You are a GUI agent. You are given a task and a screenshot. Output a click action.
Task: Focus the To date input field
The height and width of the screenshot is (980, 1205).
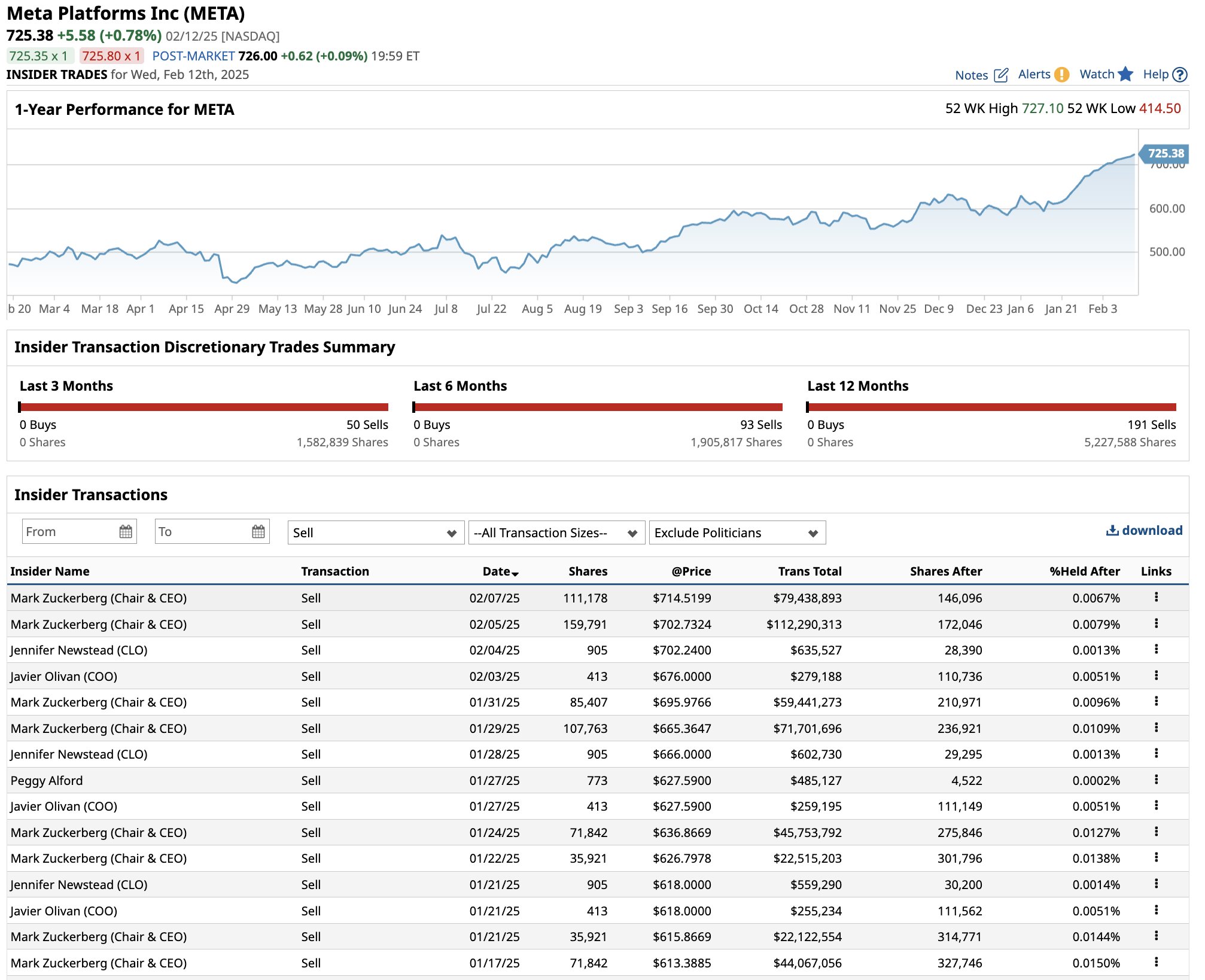[212, 531]
